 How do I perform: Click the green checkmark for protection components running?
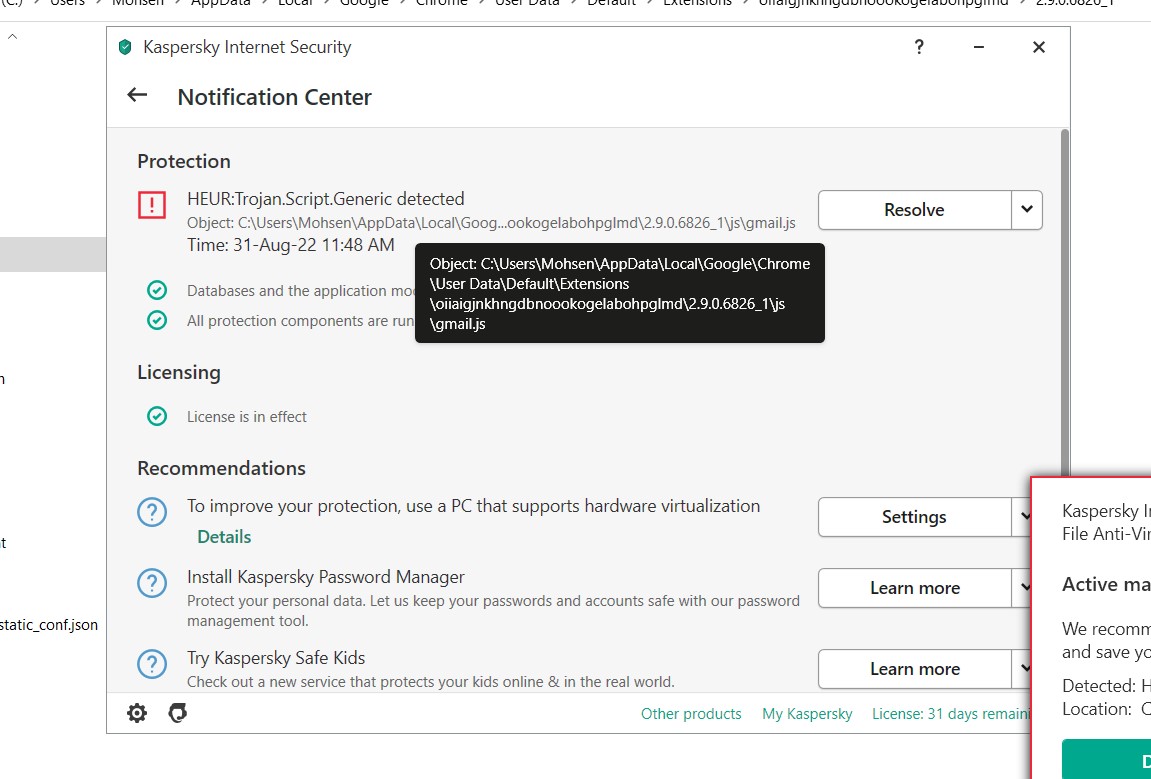click(x=157, y=320)
